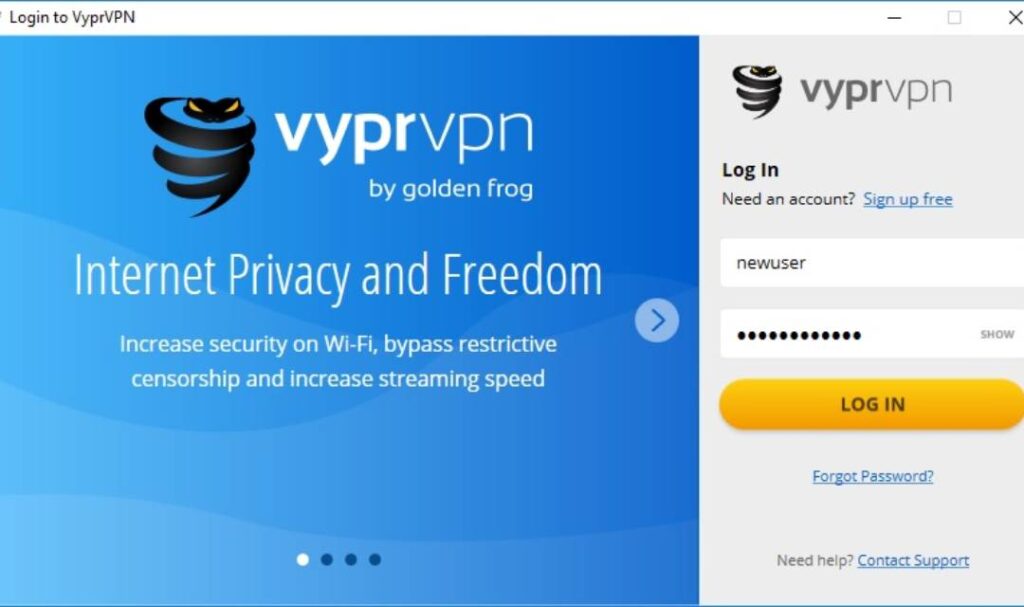
Task: Select the third carousel dot
Action: [x=351, y=559]
